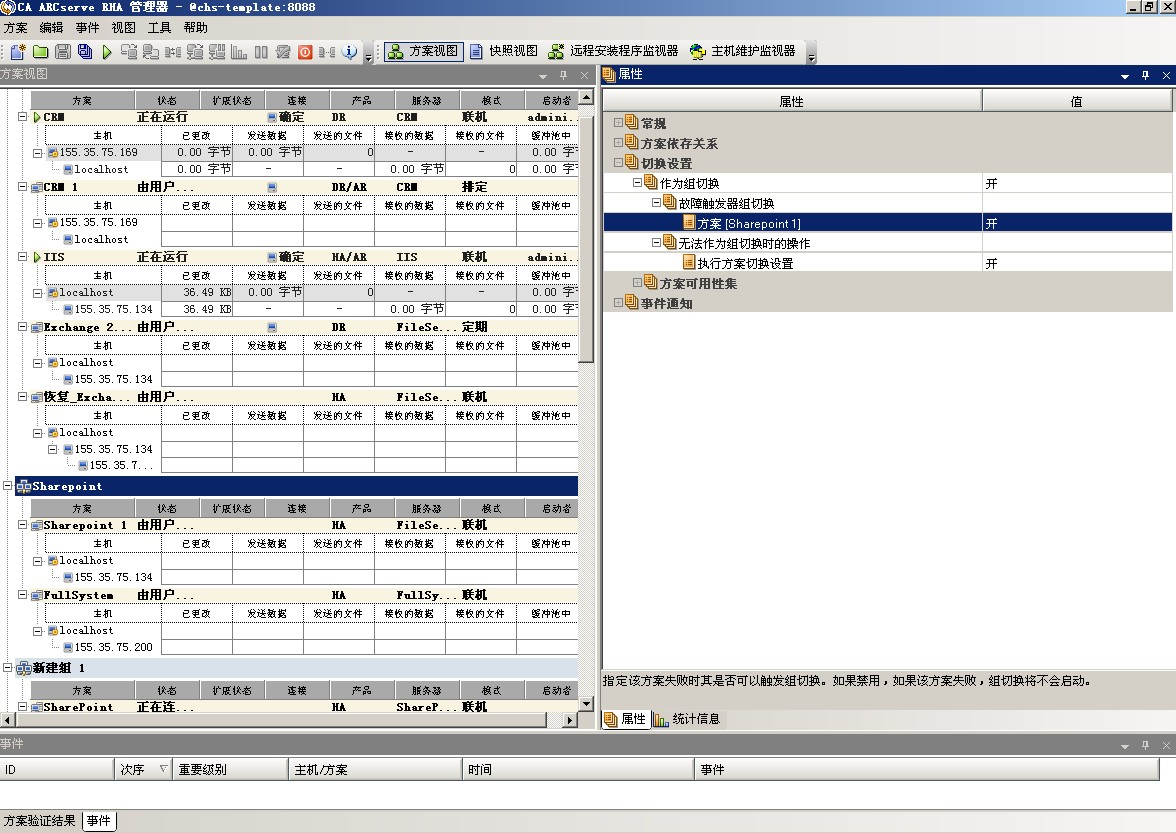Screen dimensions: 1176x833
Task: Click the green folder group icon
Action: 41,52
